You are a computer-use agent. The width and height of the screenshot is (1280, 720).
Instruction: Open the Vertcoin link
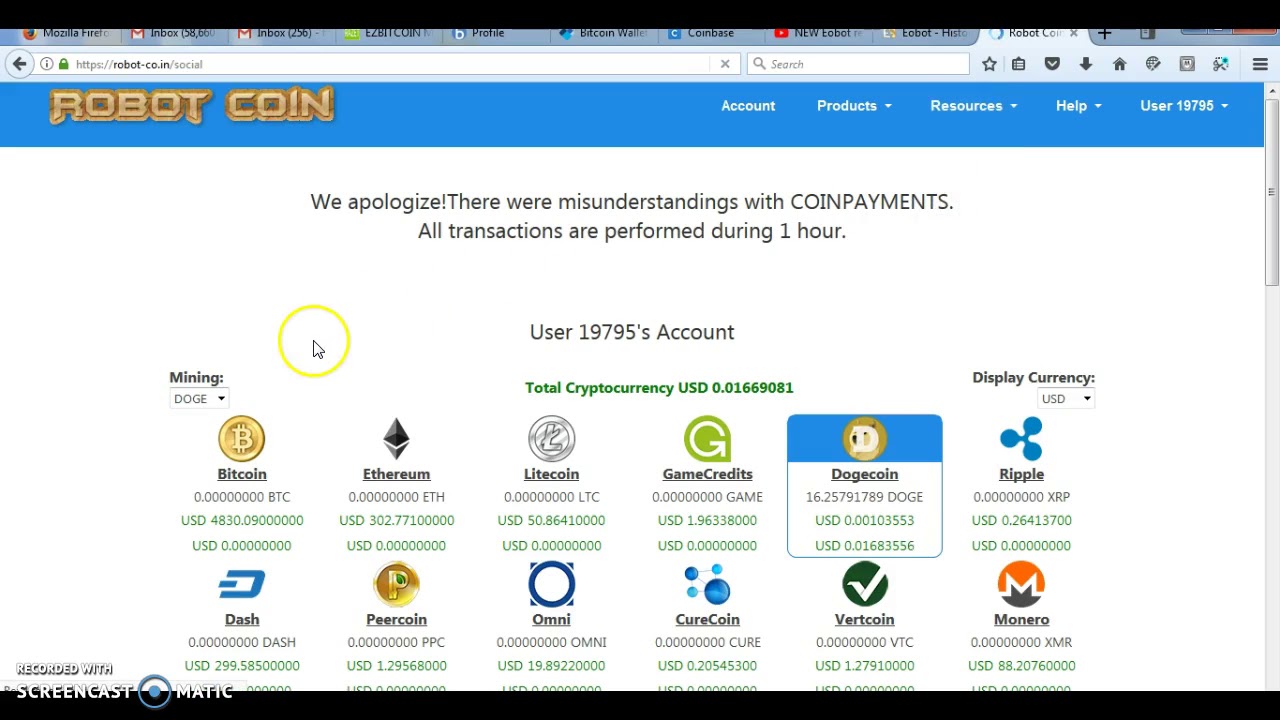(x=864, y=620)
